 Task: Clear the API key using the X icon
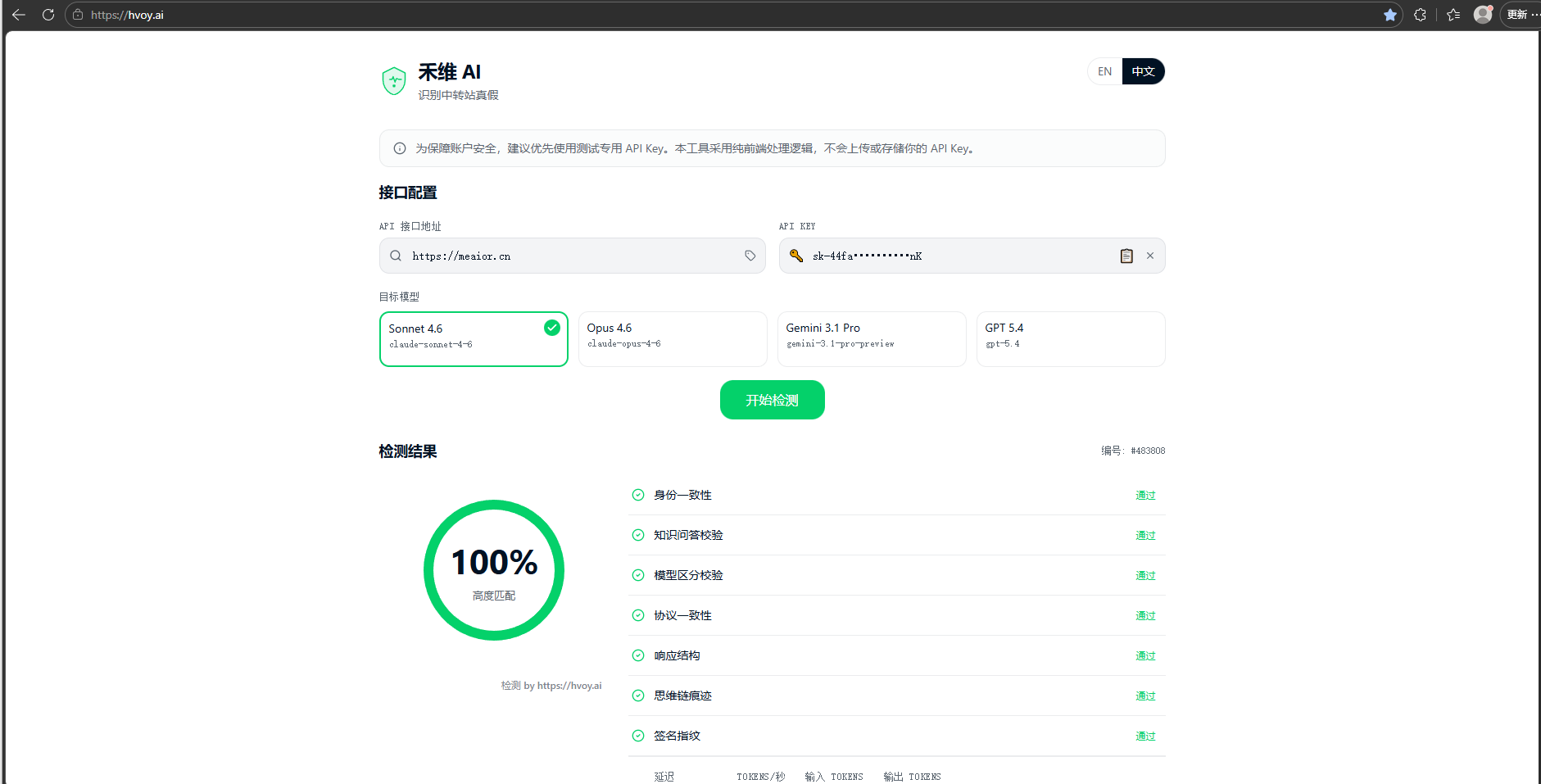1150,256
